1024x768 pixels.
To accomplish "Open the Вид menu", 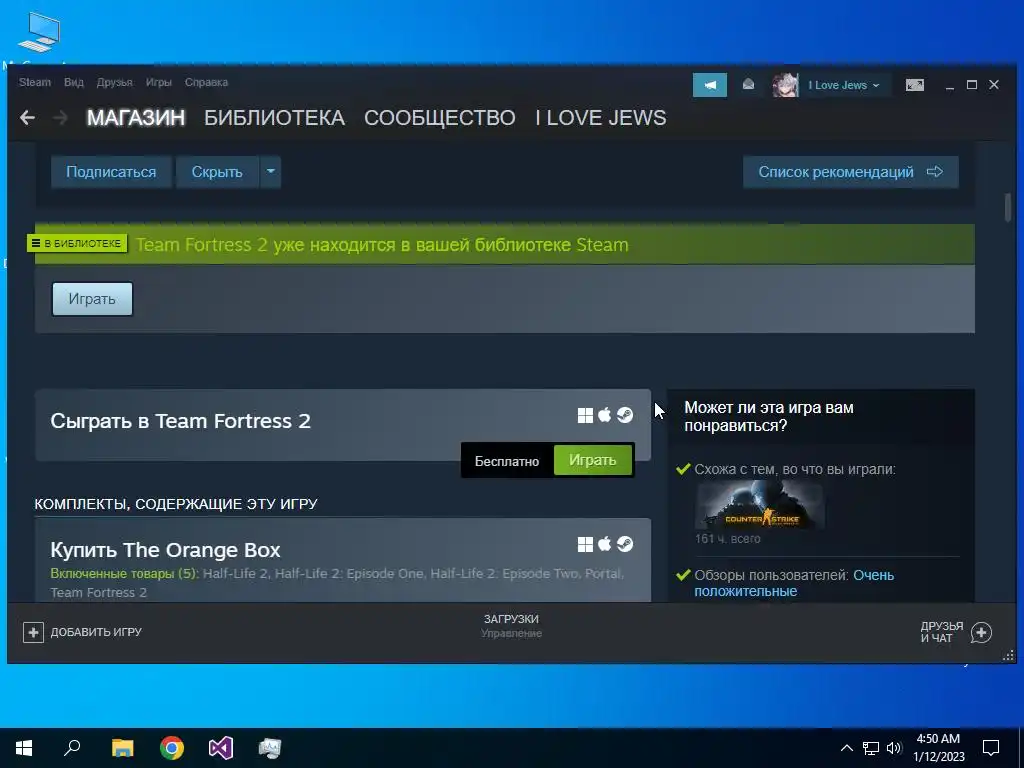I will [x=74, y=82].
